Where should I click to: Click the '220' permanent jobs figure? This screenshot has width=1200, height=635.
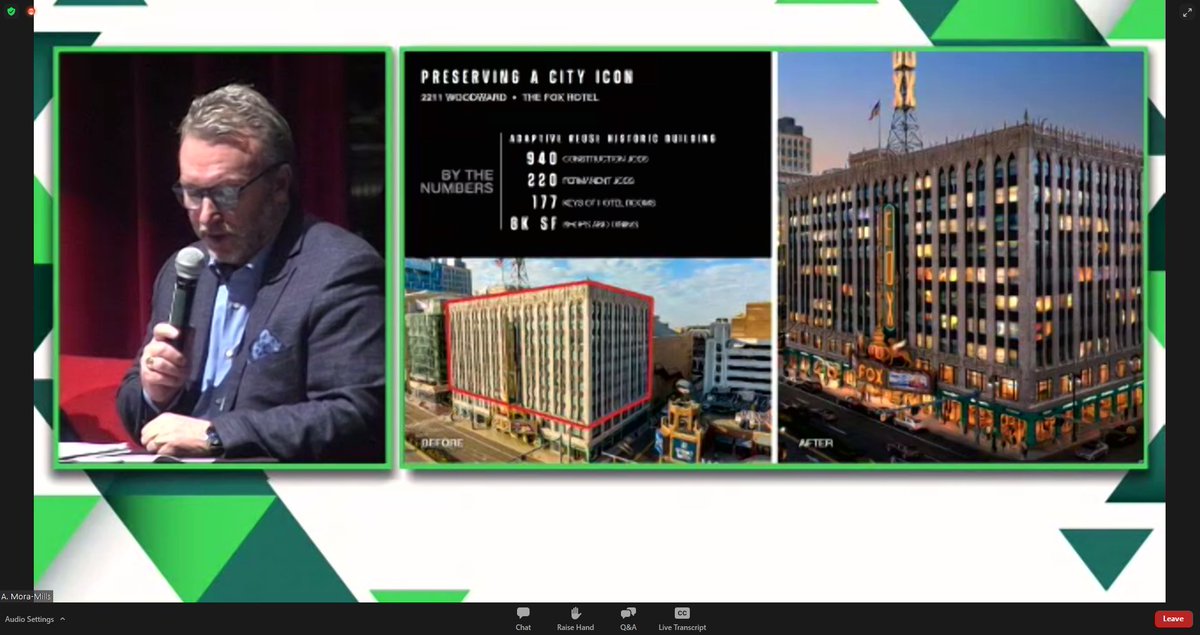click(x=541, y=181)
